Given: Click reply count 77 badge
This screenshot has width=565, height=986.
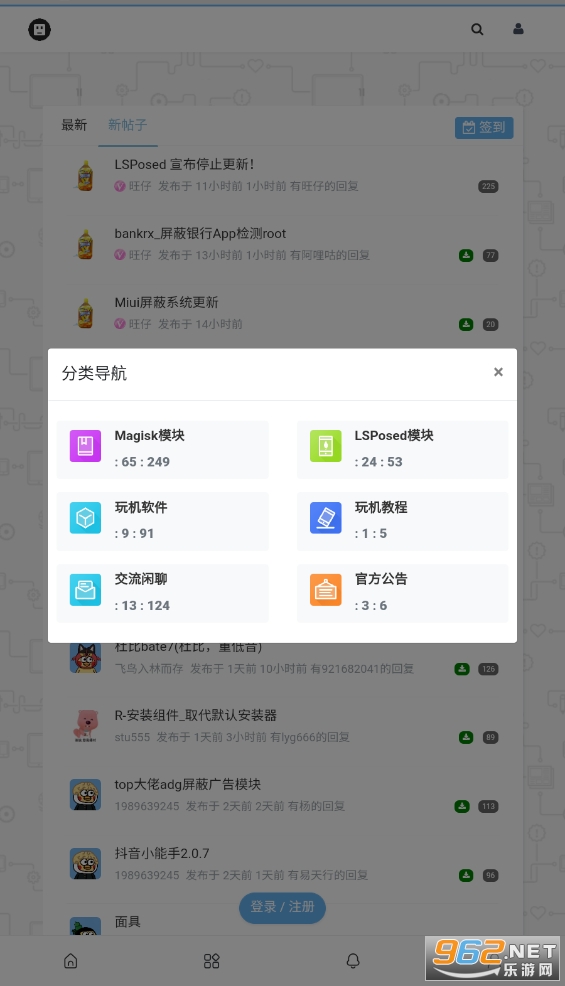Looking at the screenshot, I should tap(491, 255).
